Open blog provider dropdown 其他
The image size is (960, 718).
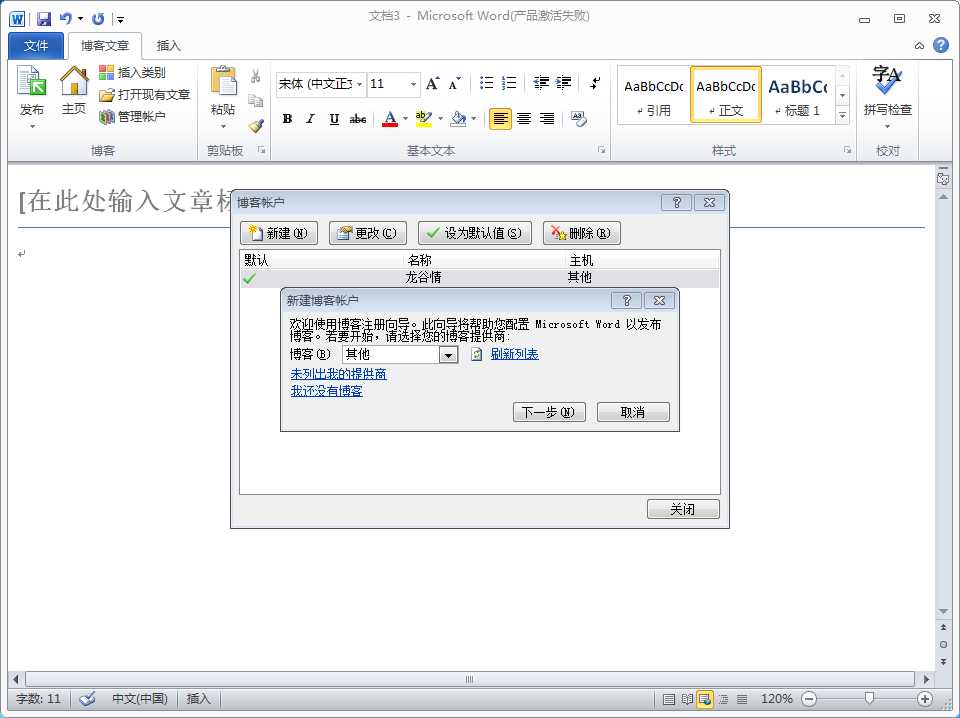[448, 355]
